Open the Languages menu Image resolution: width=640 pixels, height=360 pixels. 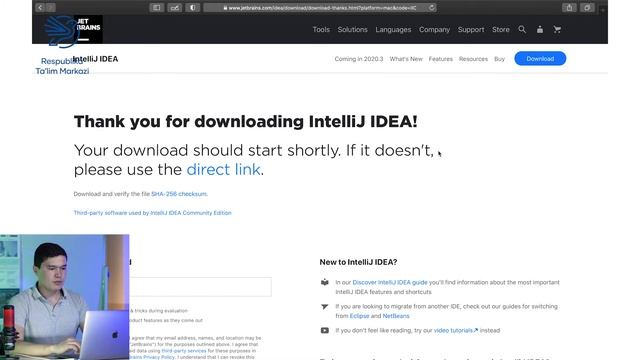click(393, 29)
